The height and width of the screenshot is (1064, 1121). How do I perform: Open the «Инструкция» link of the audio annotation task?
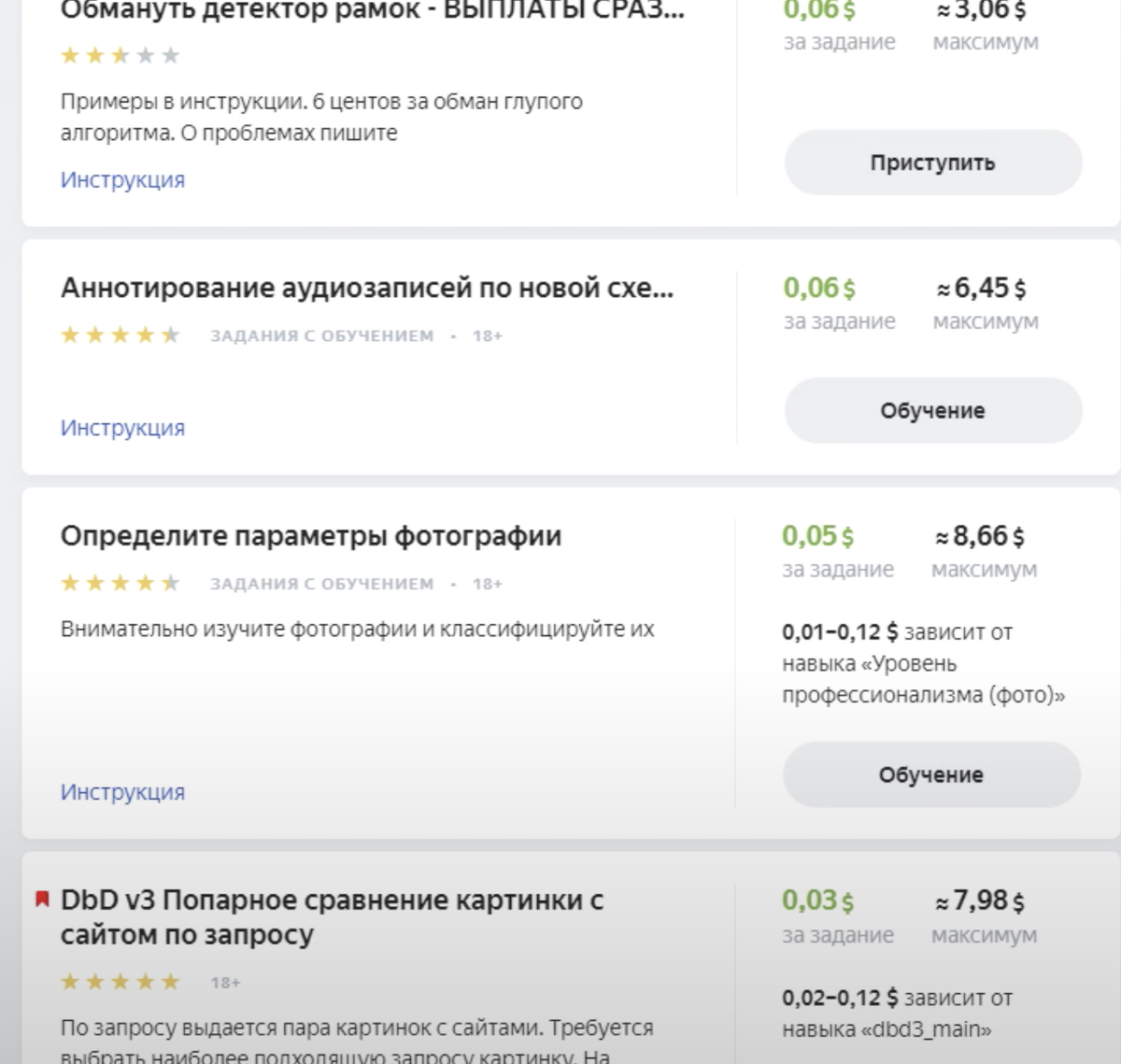coord(122,427)
